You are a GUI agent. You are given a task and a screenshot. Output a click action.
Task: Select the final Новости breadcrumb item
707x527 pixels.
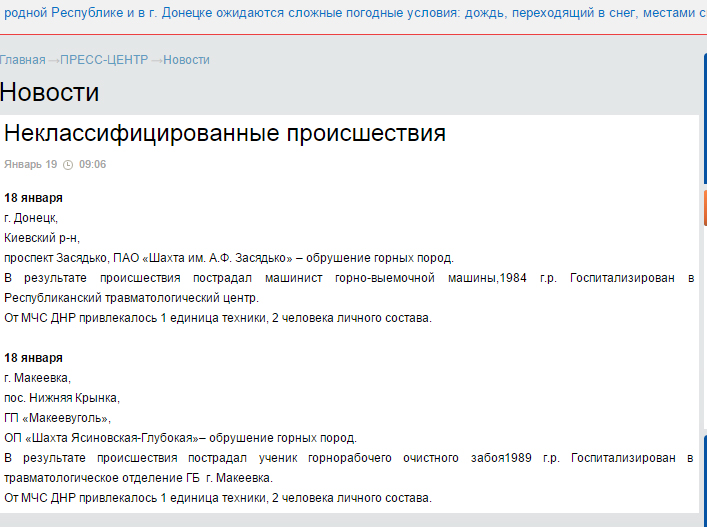[x=187, y=60]
